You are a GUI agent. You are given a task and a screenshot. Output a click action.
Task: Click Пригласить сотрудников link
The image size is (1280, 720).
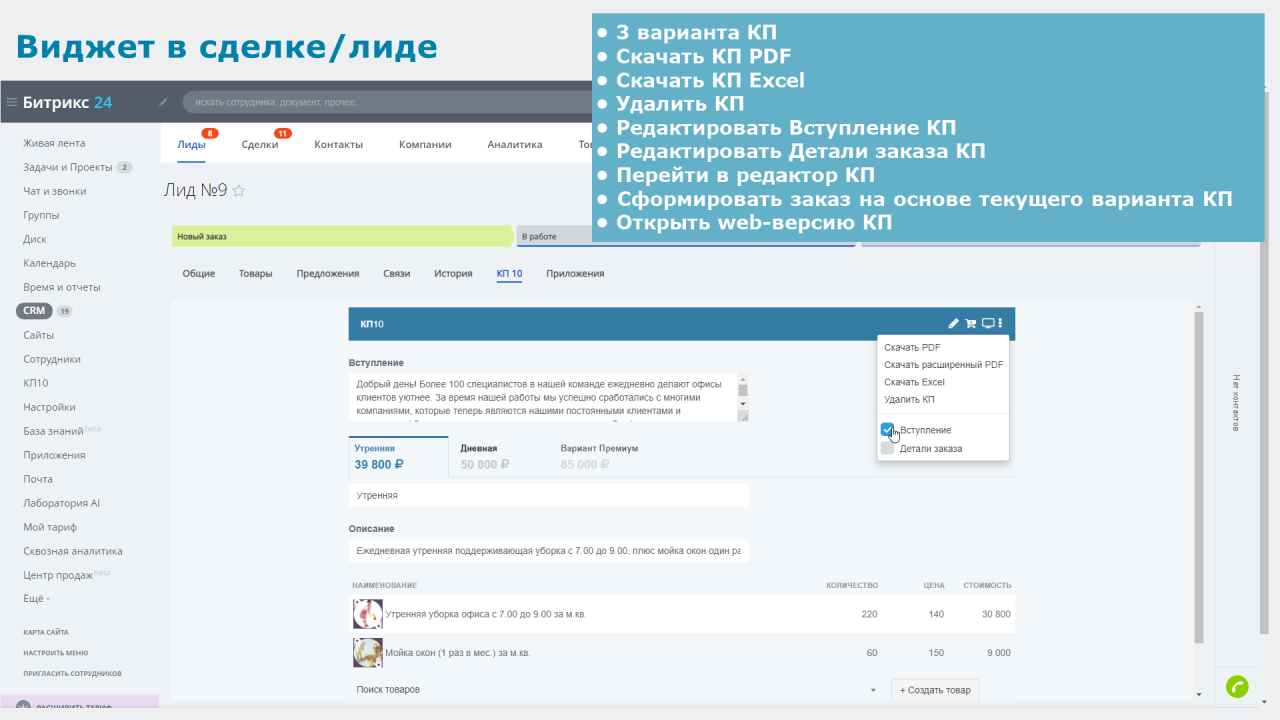(73, 674)
